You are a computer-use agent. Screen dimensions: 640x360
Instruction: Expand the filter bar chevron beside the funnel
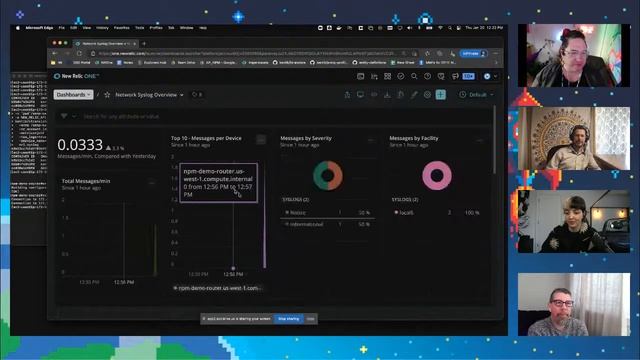tap(74, 116)
